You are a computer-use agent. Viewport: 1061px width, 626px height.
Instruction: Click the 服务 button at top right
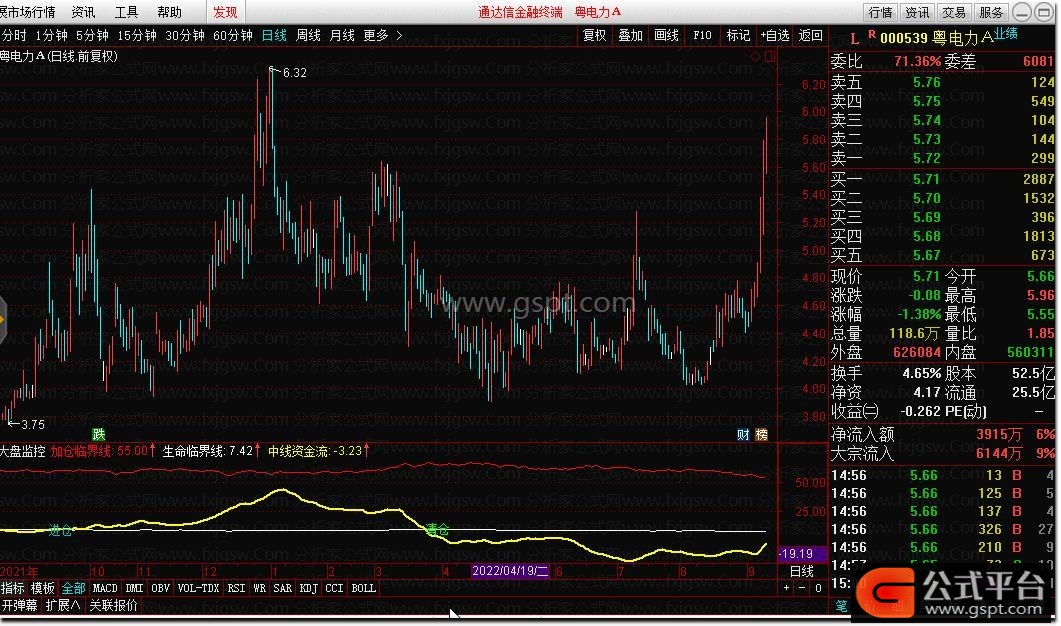click(991, 12)
